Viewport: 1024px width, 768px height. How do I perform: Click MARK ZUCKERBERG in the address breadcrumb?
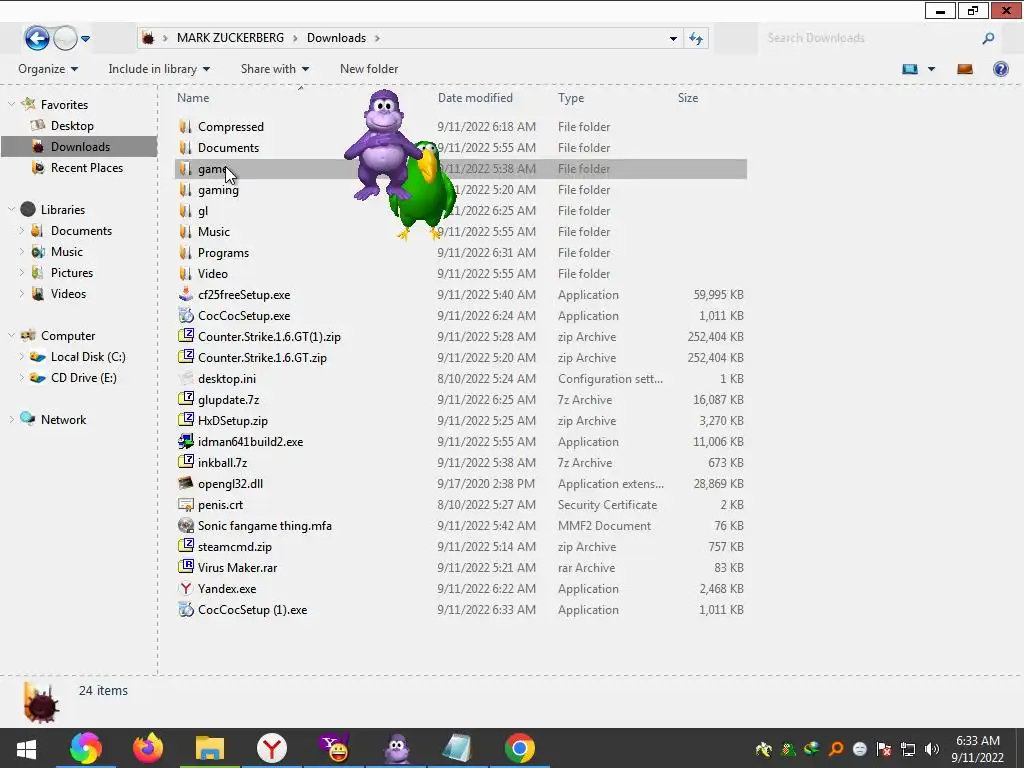(231, 38)
